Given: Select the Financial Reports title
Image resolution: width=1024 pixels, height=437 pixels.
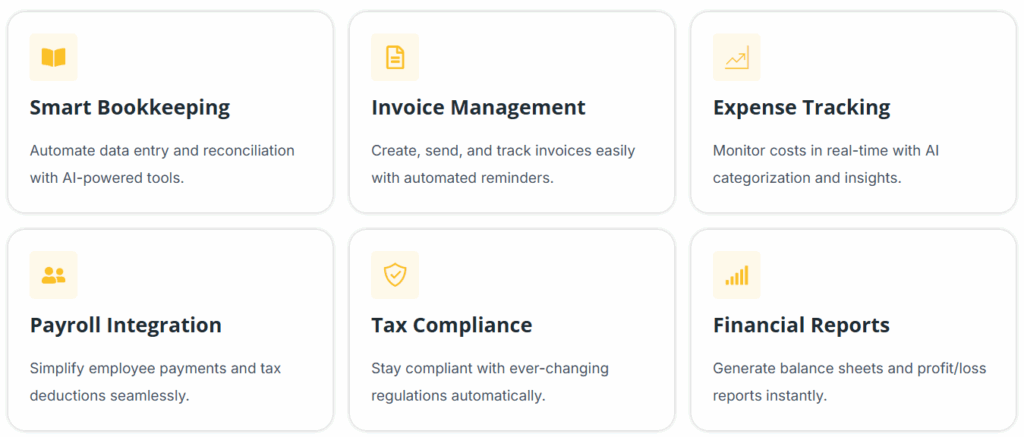Looking at the screenshot, I should click(801, 325).
